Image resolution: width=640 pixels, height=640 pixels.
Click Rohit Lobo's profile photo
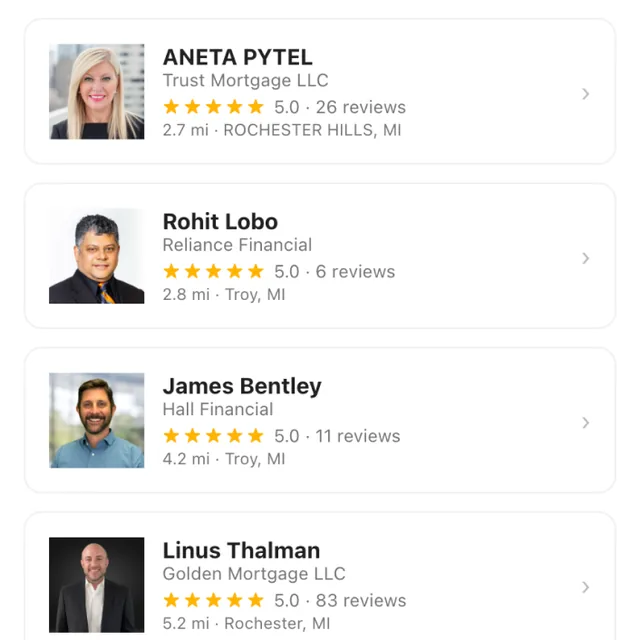(97, 256)
